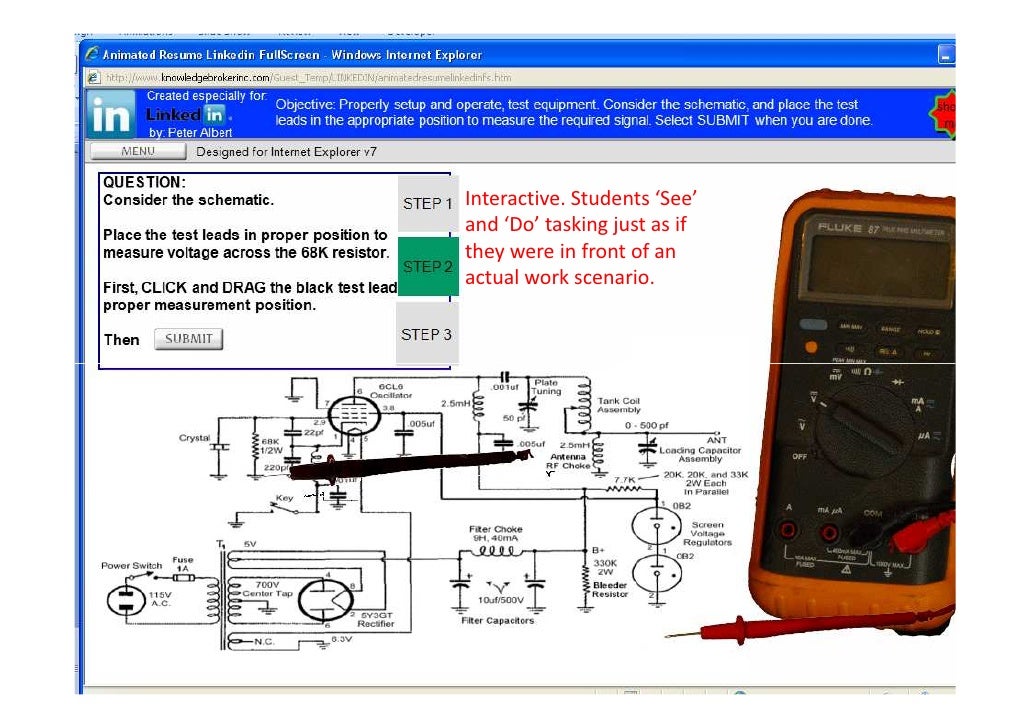This screenshot has width=1030, height=728.
Task: Click the lower 0B2 voltage regulator tube
Action: [x=656, y=574]
